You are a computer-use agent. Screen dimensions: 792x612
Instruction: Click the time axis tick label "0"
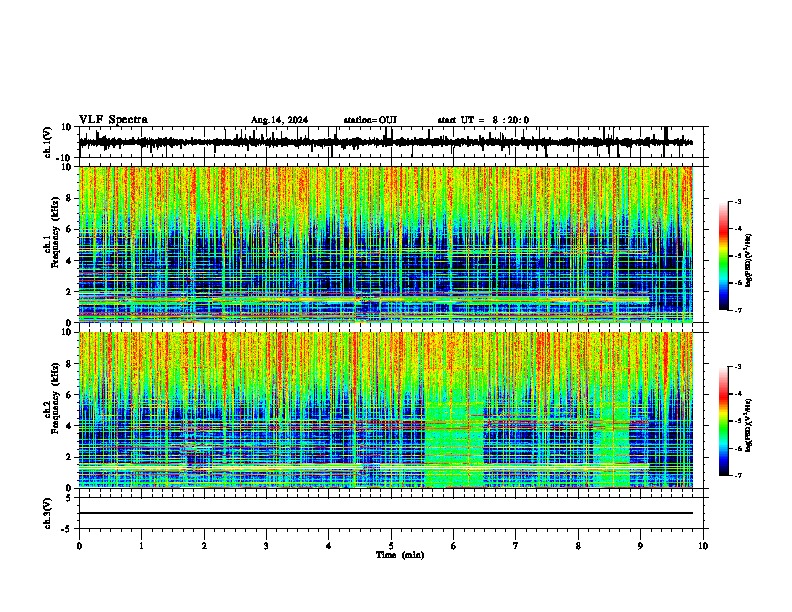(x=79, y=546)
